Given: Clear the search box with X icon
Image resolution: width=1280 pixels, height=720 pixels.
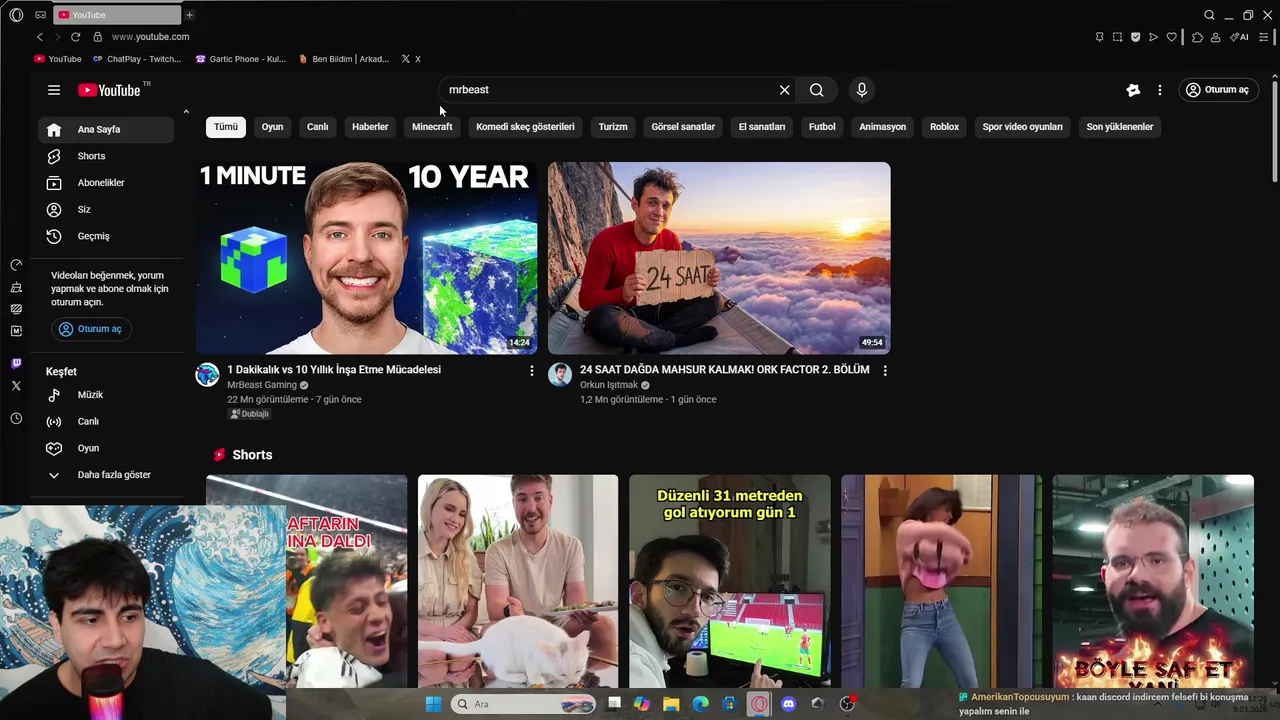Looking at the screenshot, I should pos(785,90).
